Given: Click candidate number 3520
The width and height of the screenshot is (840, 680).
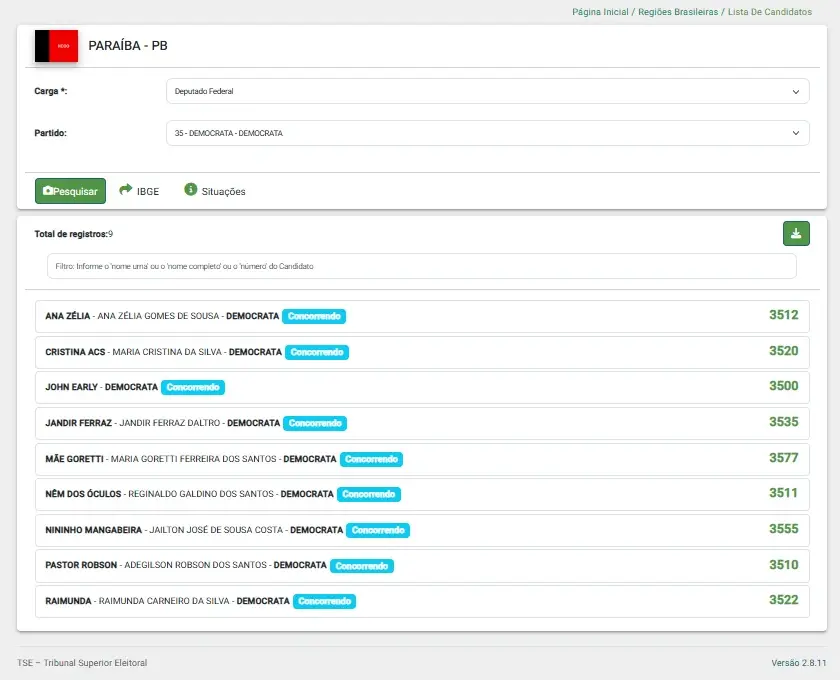Looking at the screenshot, I should coord(783,351).
